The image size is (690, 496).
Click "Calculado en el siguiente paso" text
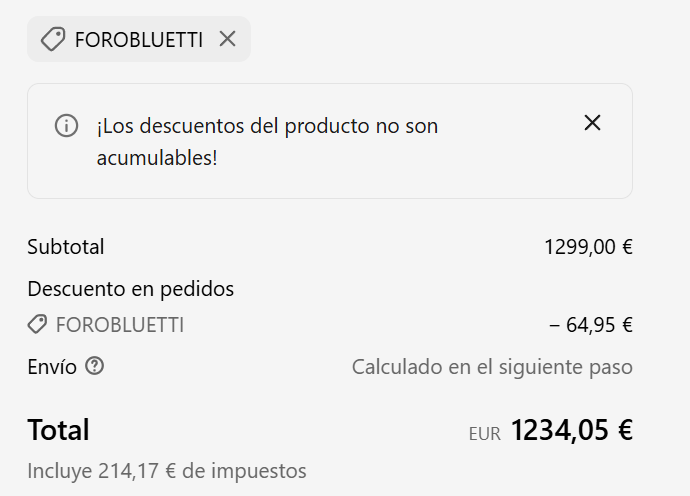pyautogui.click(x=492, y=367)
